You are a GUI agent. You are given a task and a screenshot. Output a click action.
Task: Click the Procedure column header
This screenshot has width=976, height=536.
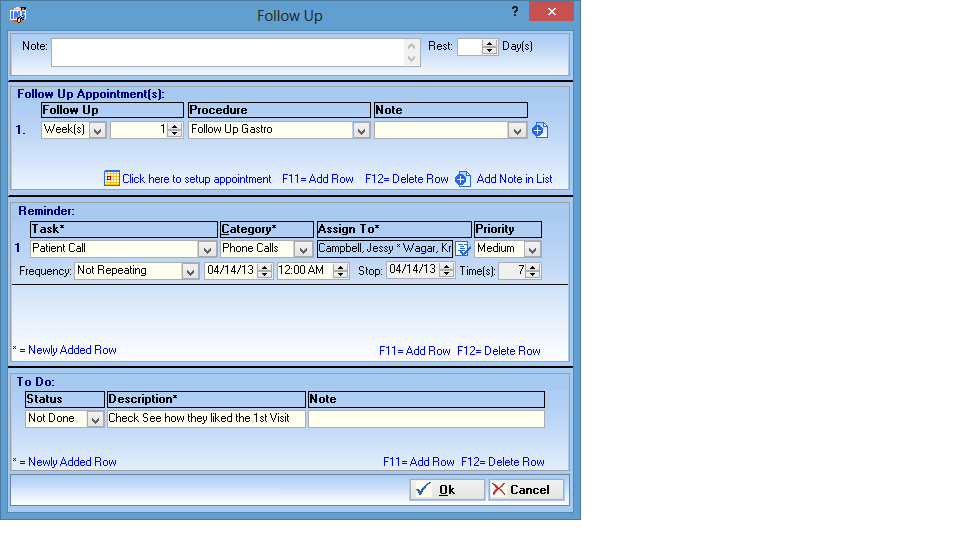279,110
